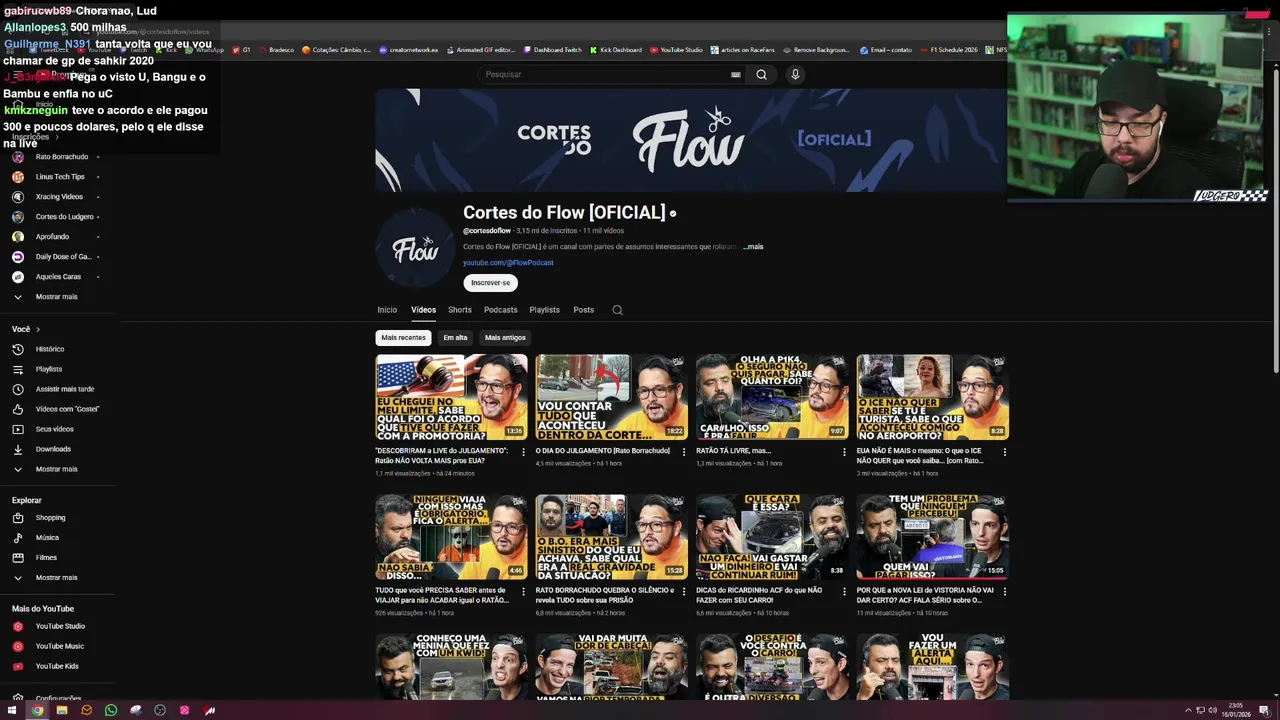The image size is (1280, 720).
Task: Select the Mais antigos sort chip
Action: 505,338
